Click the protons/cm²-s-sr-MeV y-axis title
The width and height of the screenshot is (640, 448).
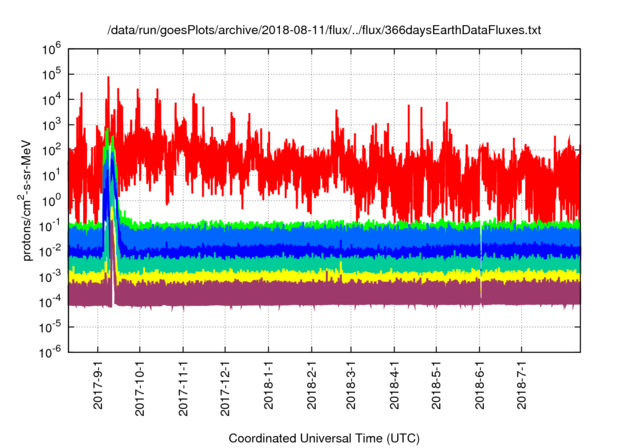coord(25,200)
